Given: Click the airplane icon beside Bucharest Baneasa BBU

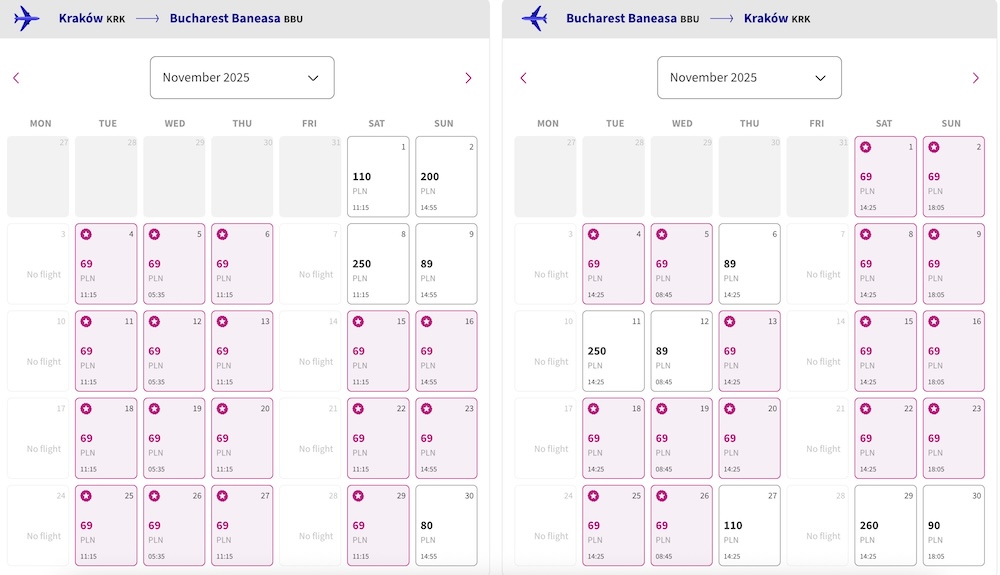Looking at the screenshot, I should pyautogui.click(x=534, y=18).
